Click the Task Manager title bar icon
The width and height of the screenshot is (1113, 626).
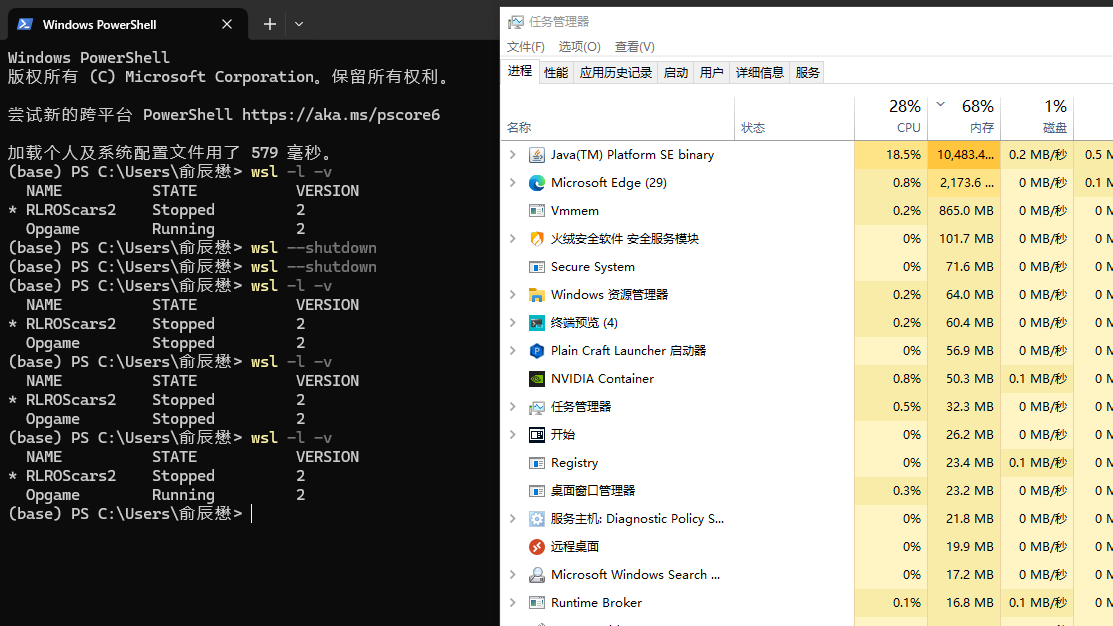click(515, 22)
